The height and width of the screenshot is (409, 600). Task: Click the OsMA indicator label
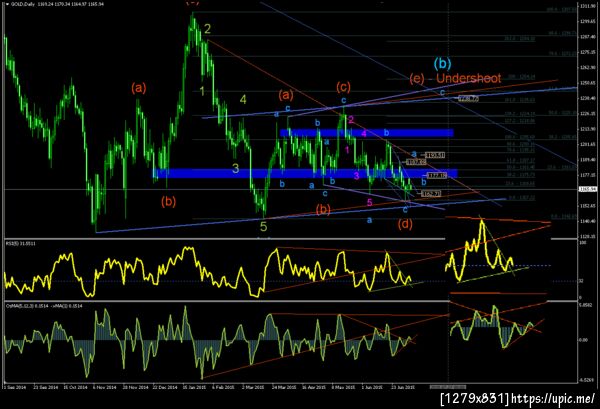click(43, 306)
